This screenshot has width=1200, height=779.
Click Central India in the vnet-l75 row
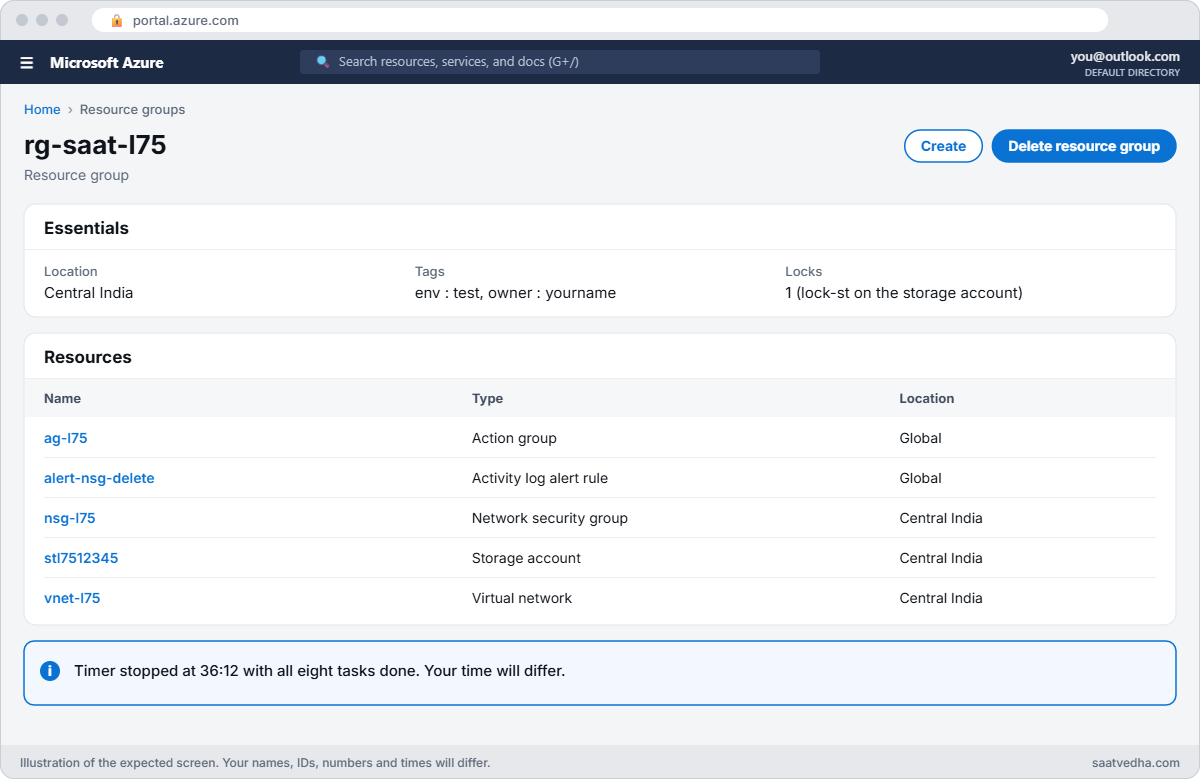pos(941,598)
